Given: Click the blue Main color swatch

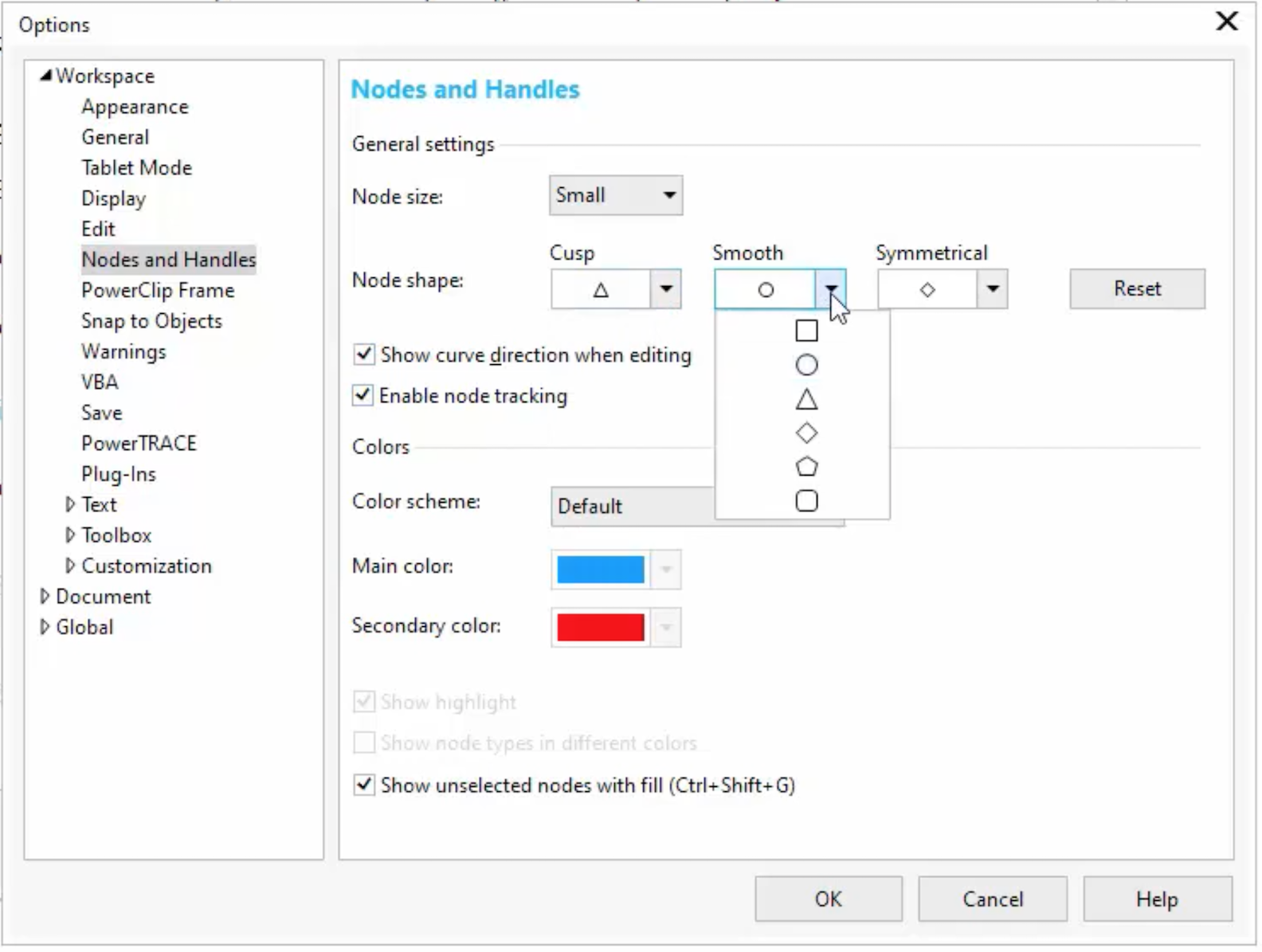Looking at the screenshot, I should 601,570.
